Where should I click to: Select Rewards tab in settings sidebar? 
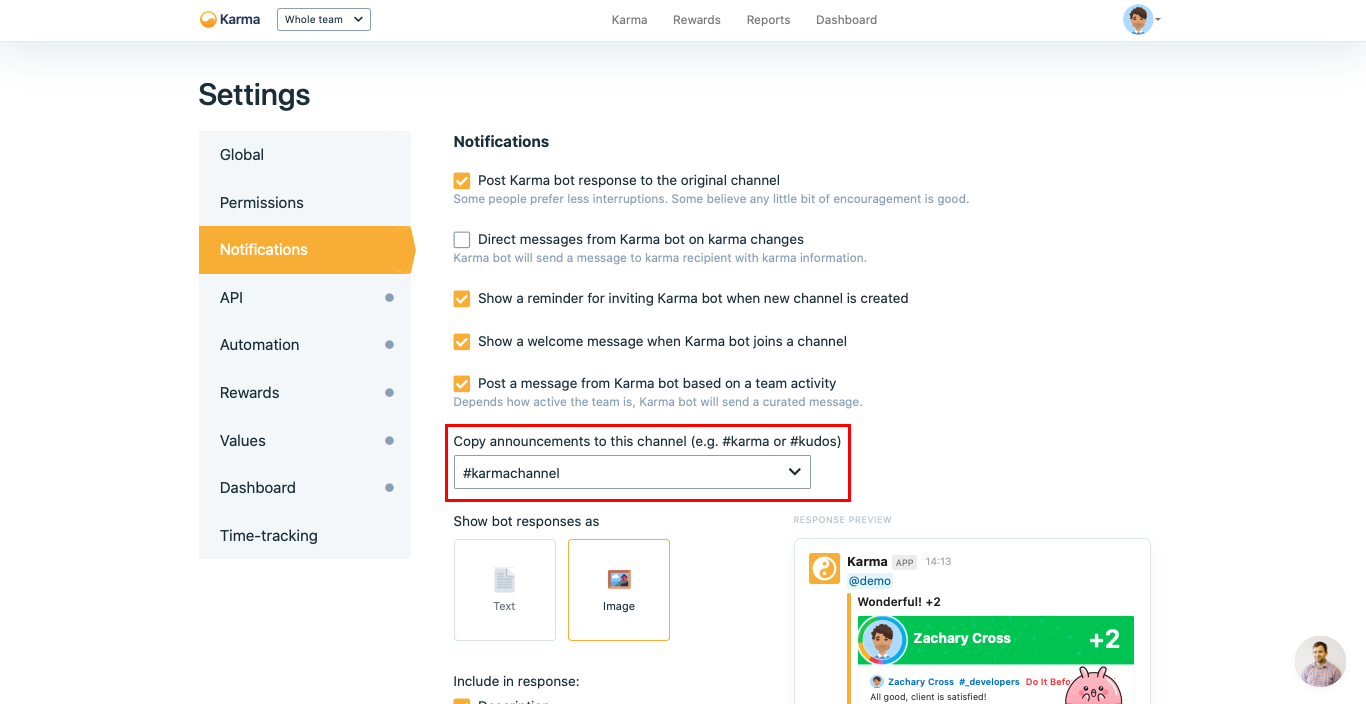(x=305, y=392)
